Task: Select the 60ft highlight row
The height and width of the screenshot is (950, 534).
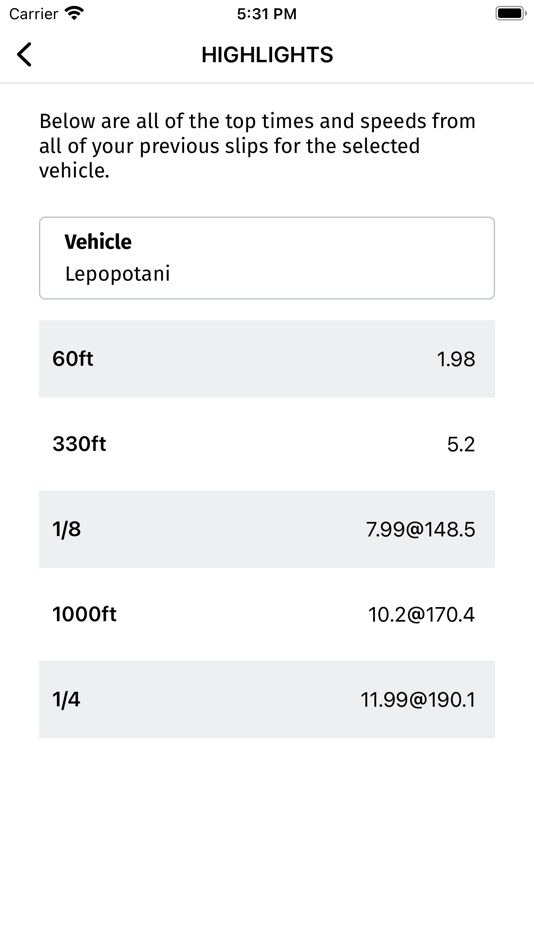Action: [267, 359]
